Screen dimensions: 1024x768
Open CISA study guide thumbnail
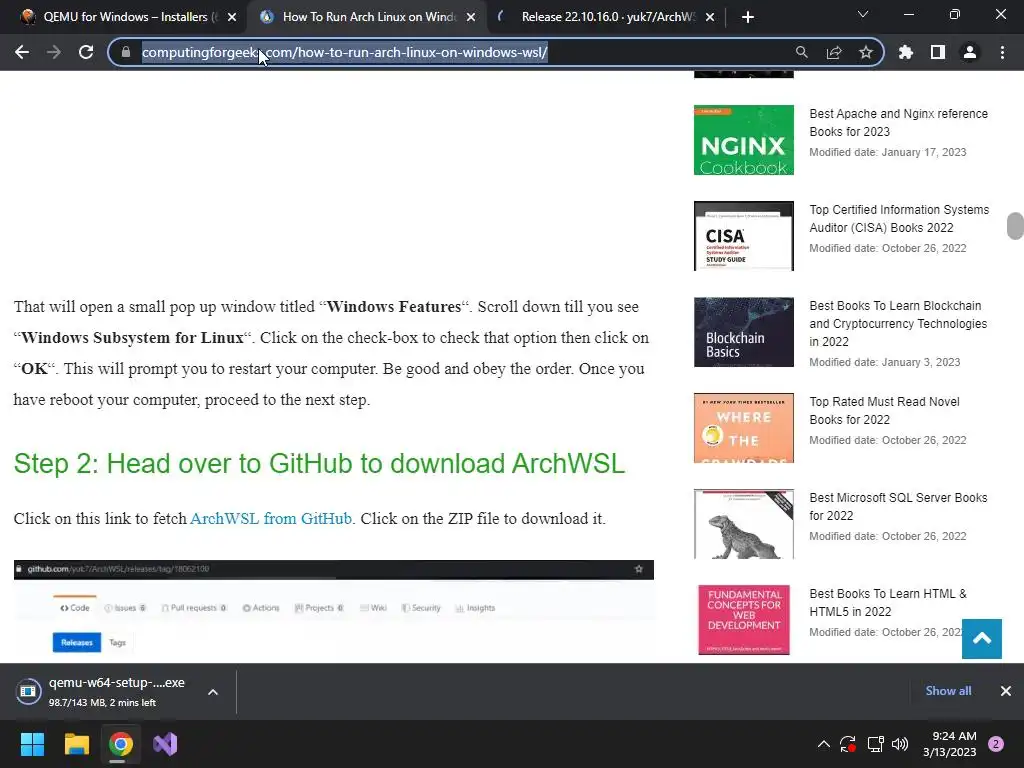click(x=744, y=236)
